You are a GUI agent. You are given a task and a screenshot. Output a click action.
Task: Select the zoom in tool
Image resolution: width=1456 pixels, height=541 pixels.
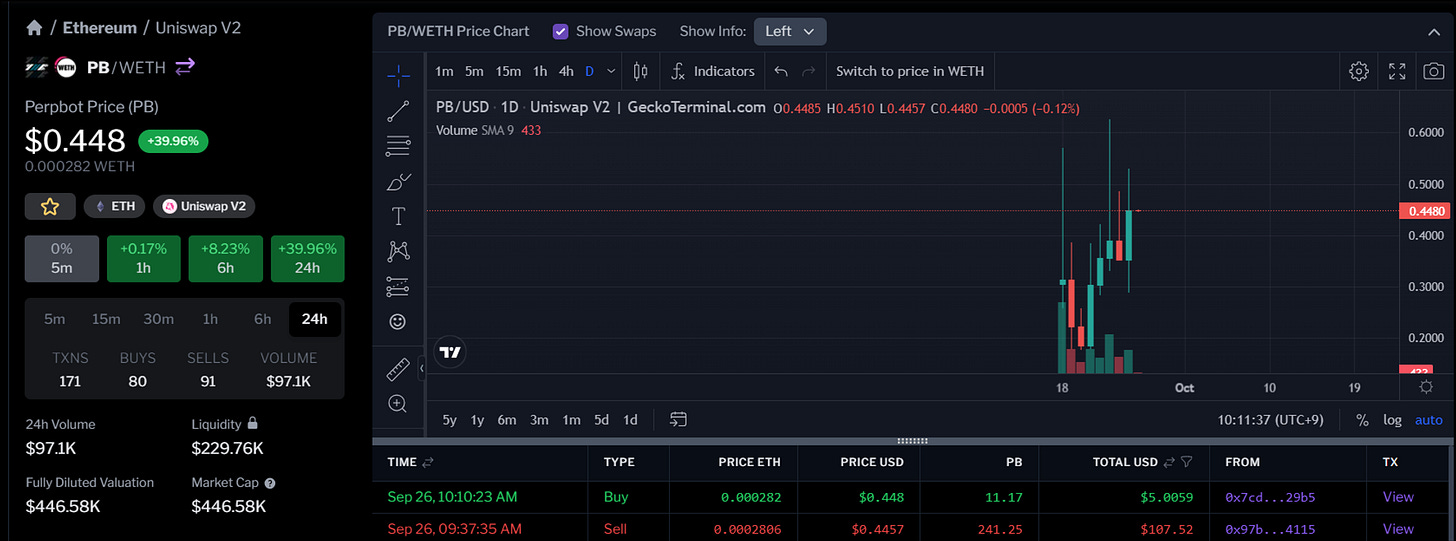pyautogui.click(x=398, y=404)
